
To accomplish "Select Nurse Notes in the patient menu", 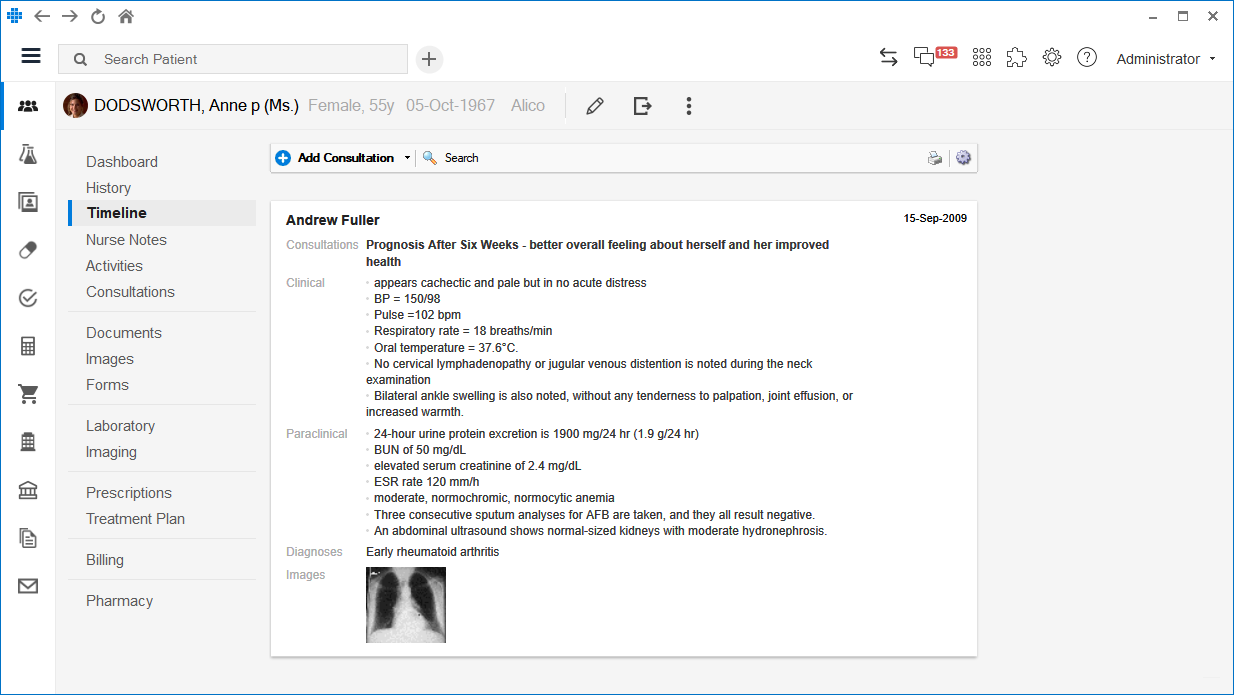I will [126, 240].
